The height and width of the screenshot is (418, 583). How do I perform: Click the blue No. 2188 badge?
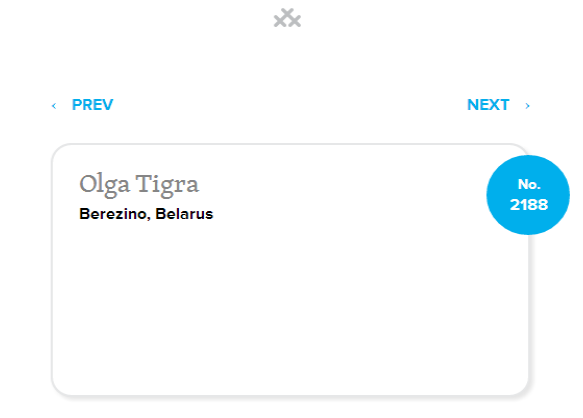(x=528, y=195)
